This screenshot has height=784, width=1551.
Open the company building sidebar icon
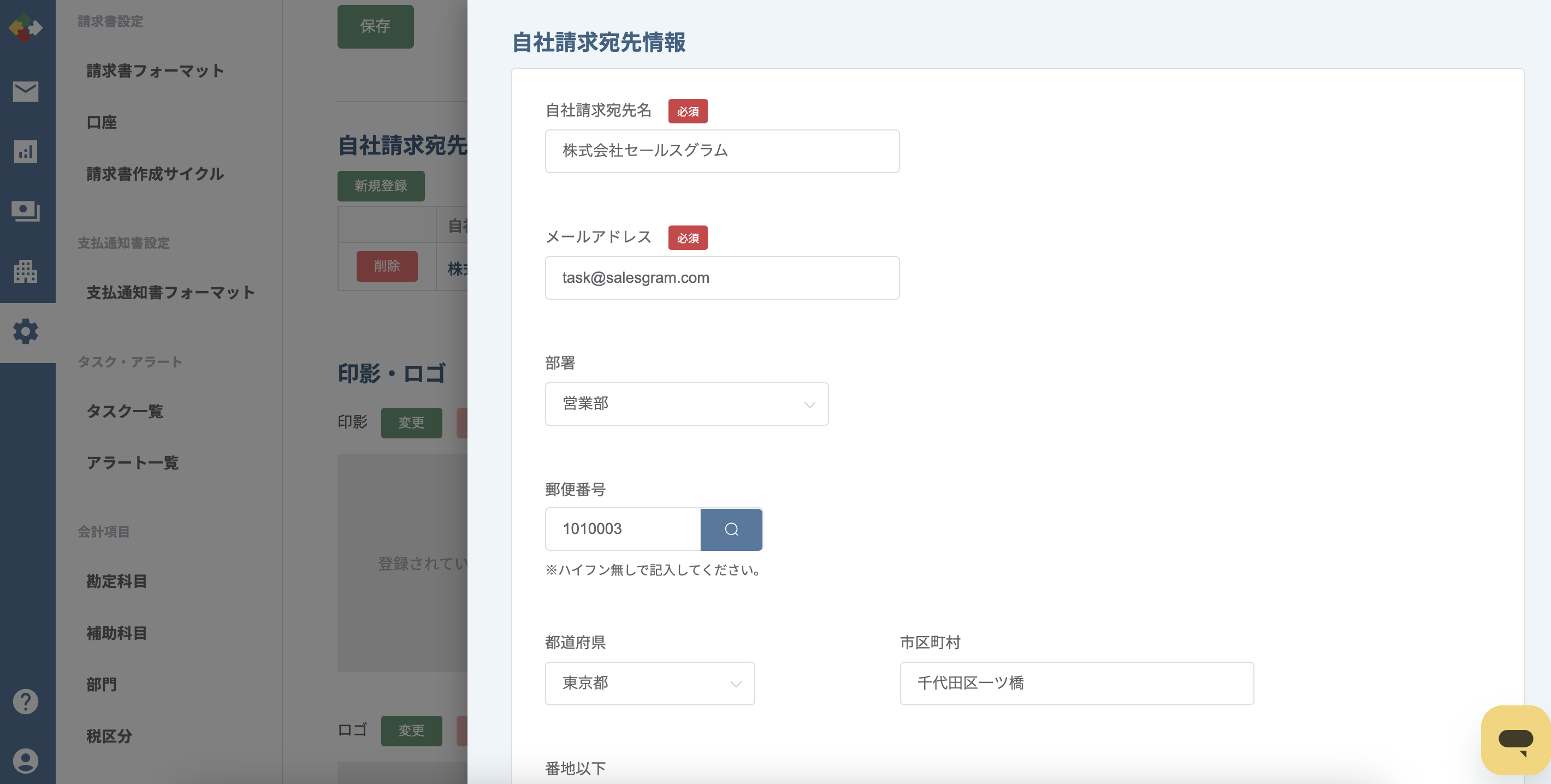pos(25,271)
